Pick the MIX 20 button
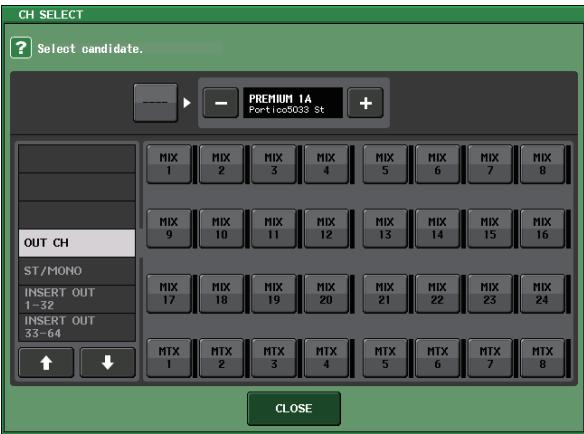The height and width of the screenshot is (434, 584). coord(326,294)
